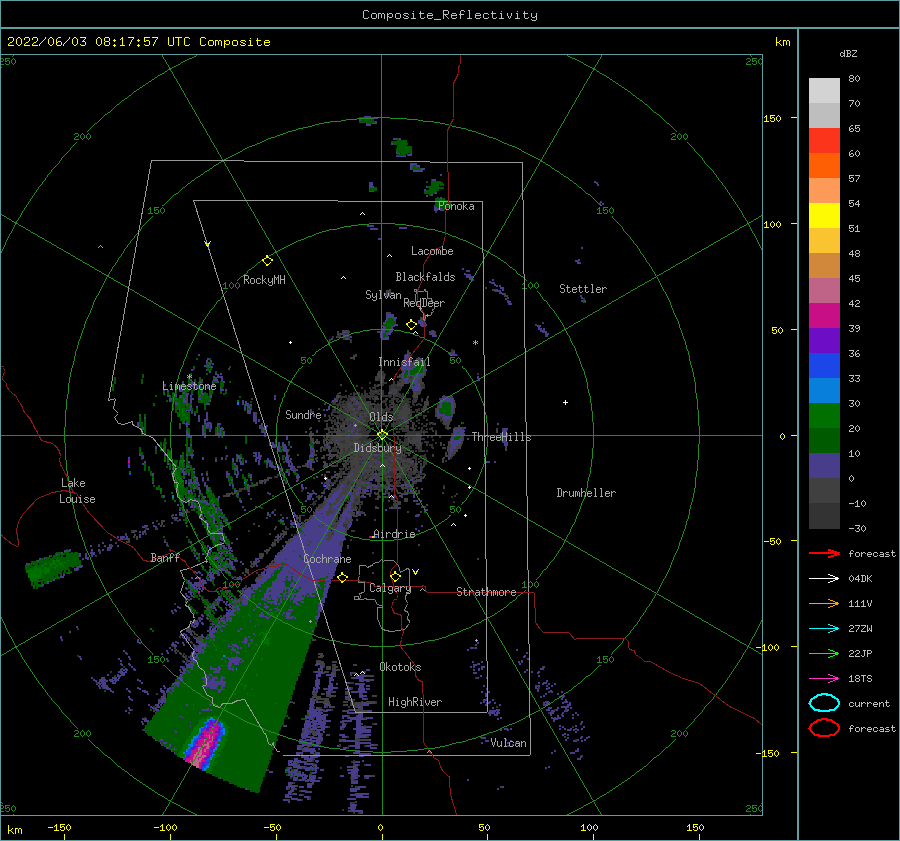
Task: Select the light gray 70–80 dBZ swatch
Action: click(824, 91)
